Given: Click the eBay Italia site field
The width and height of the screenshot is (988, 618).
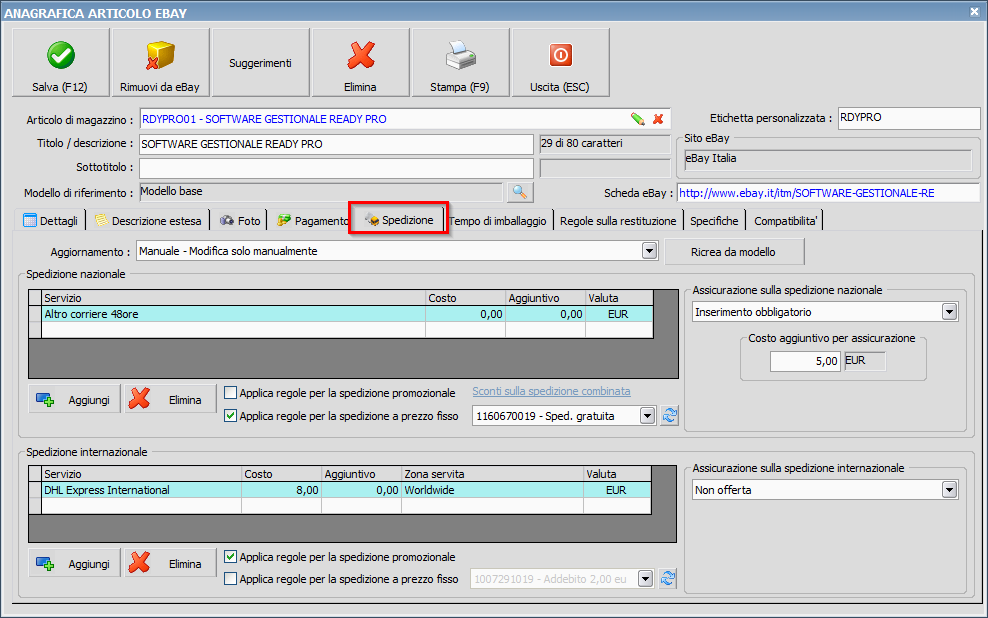Looking at the screenshot, I should point(828,159).
